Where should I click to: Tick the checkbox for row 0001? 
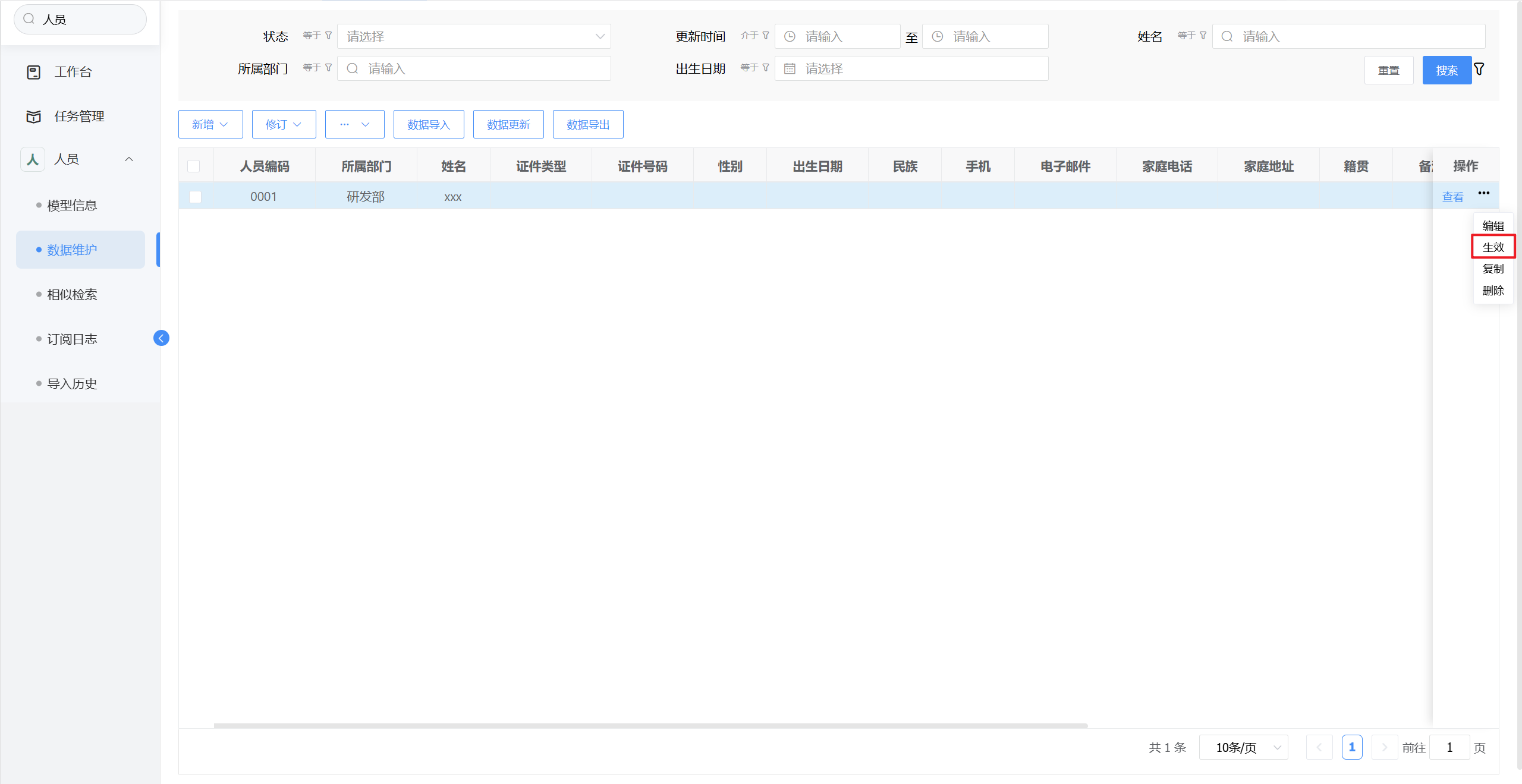(195, 197)
